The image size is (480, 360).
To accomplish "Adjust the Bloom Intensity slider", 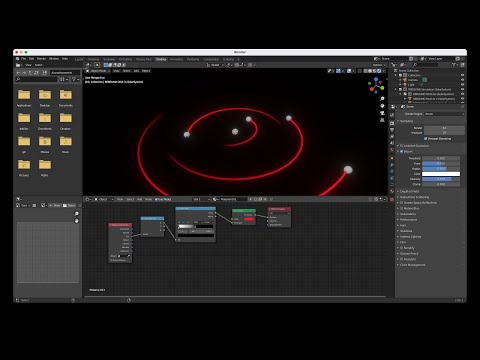I will pyautogui.click(x=441, y=179).
